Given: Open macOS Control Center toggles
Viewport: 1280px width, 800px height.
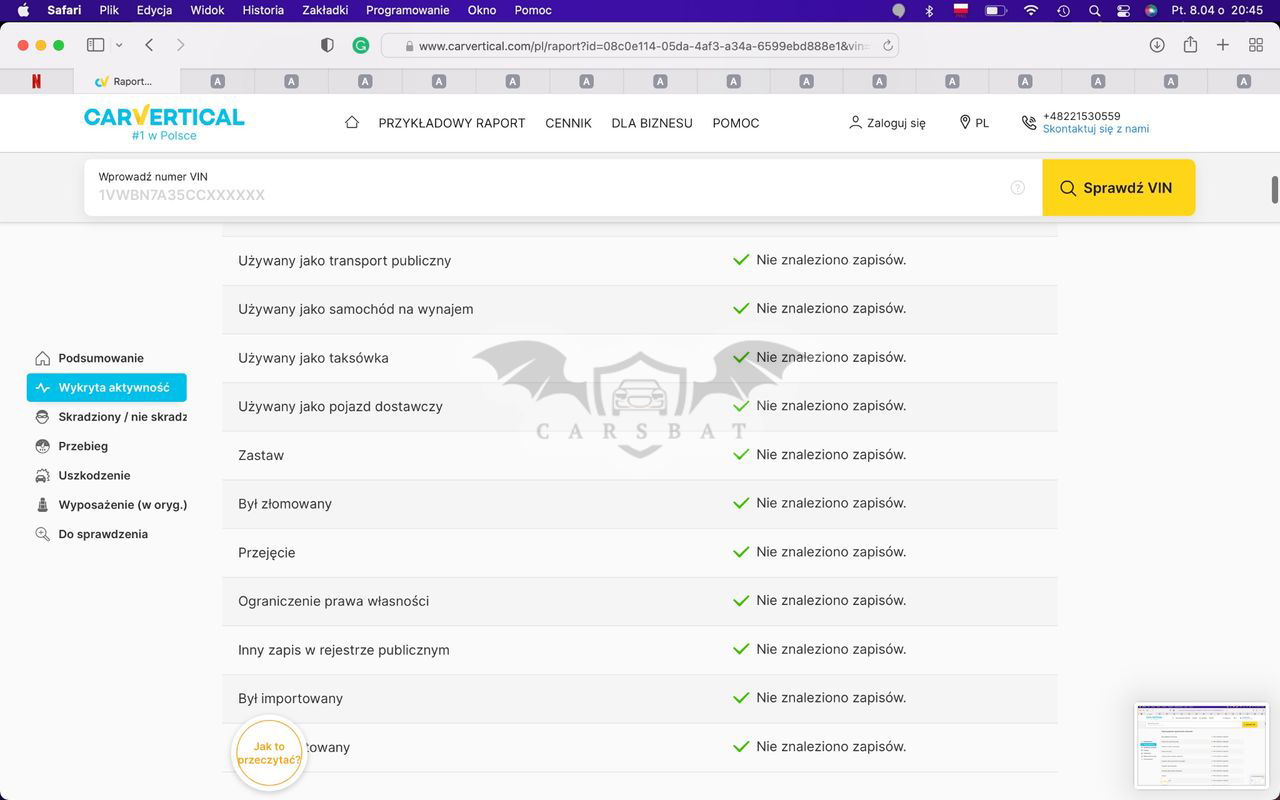Looking at the screenshot, I should click(1123, 10).
